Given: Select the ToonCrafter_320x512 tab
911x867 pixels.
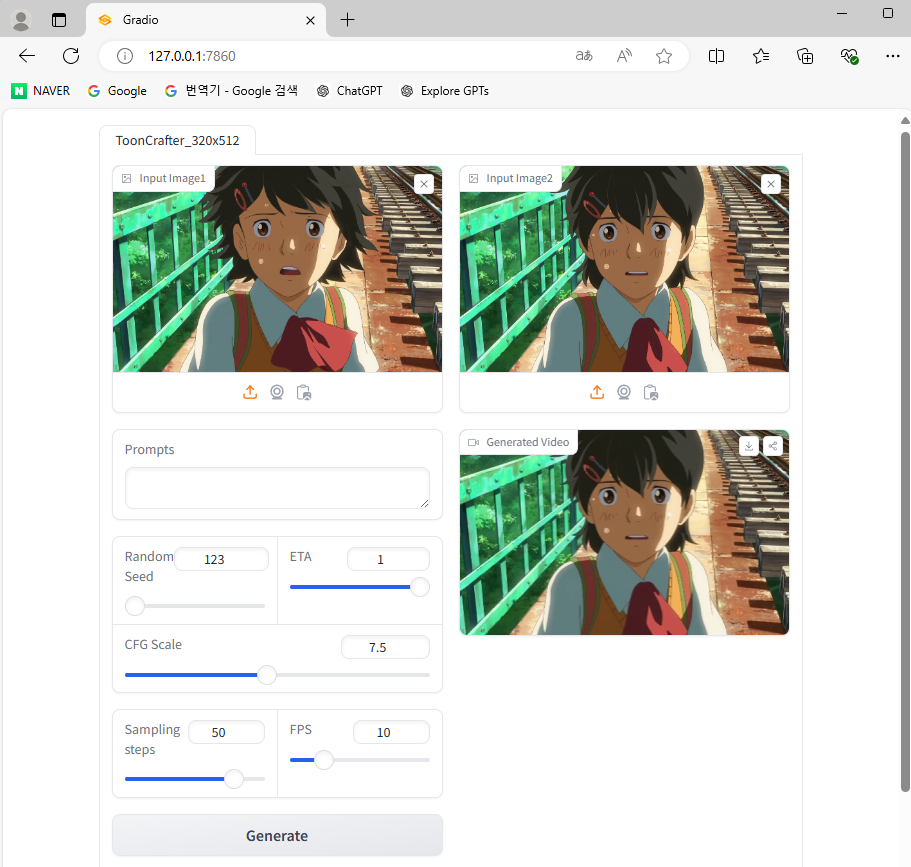Looking at the screenshot, I should click(x=177, y=141).
